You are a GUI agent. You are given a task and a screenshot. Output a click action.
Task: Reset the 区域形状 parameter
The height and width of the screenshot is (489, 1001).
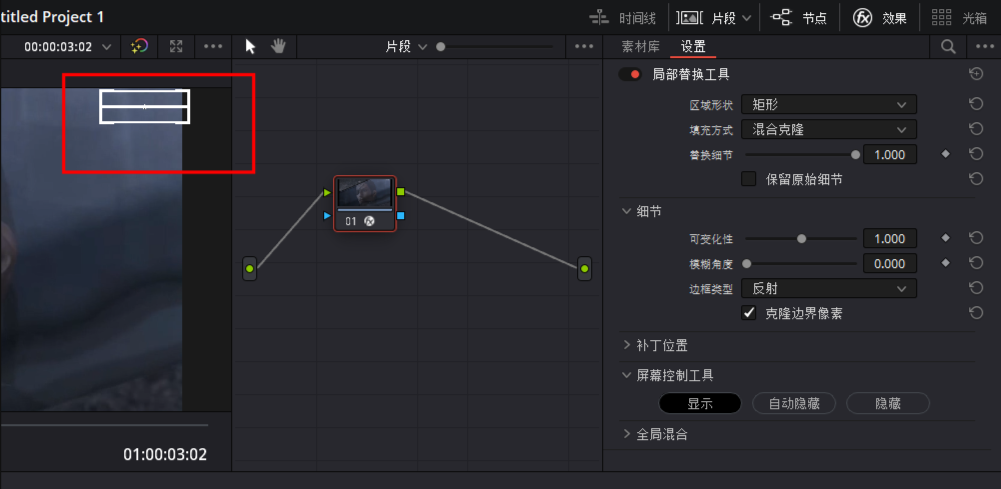(976, 104)
